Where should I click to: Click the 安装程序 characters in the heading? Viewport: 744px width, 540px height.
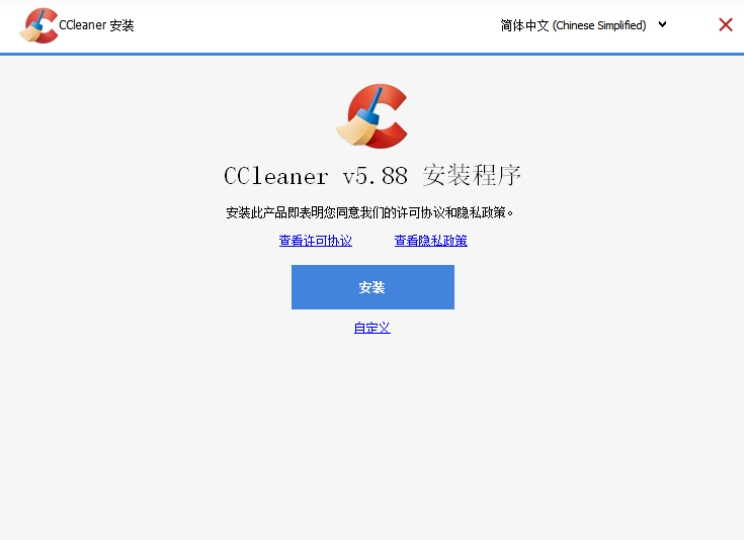[472, 175]
